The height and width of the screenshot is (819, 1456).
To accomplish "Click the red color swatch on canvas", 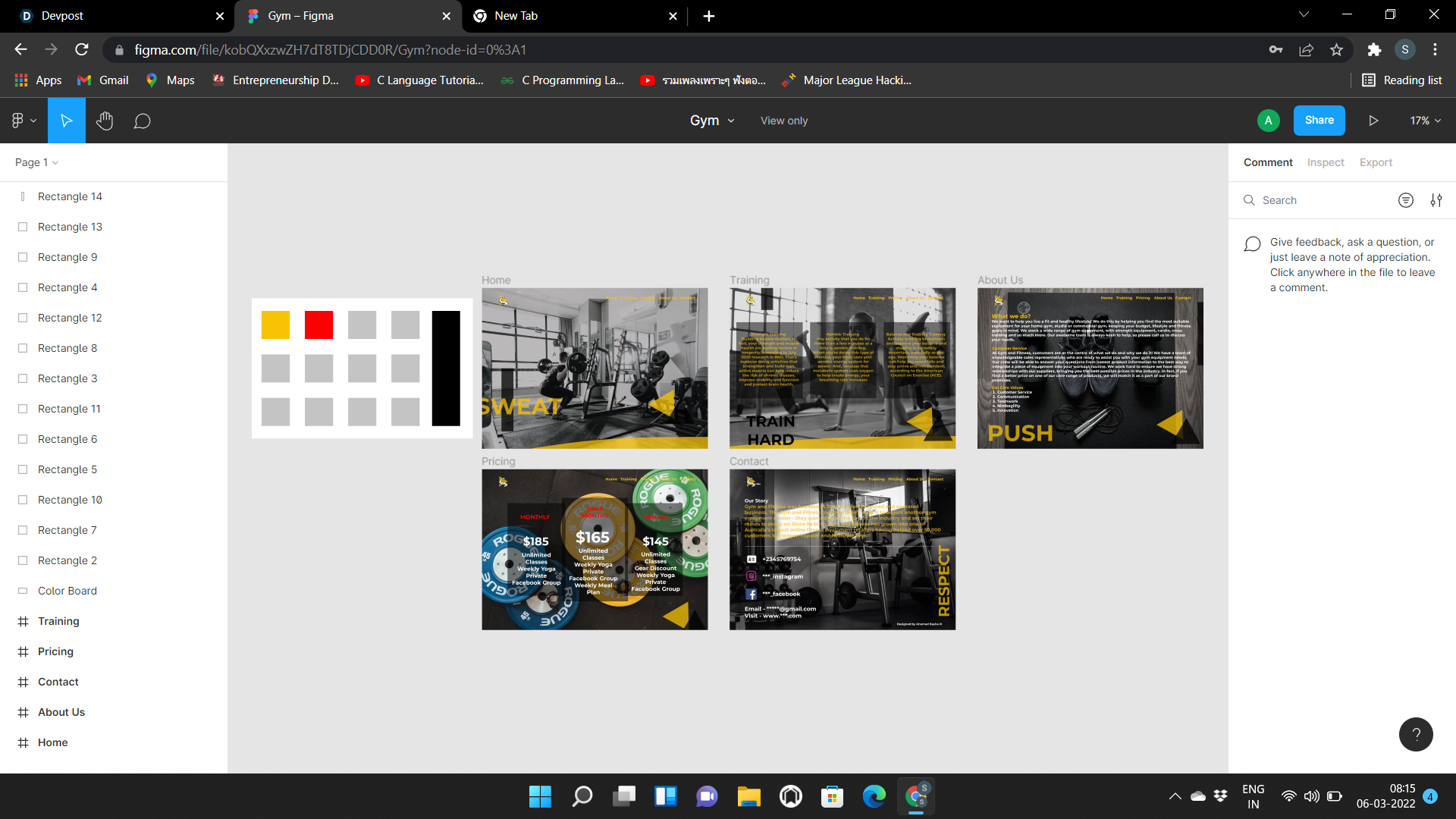I will 318,325.
